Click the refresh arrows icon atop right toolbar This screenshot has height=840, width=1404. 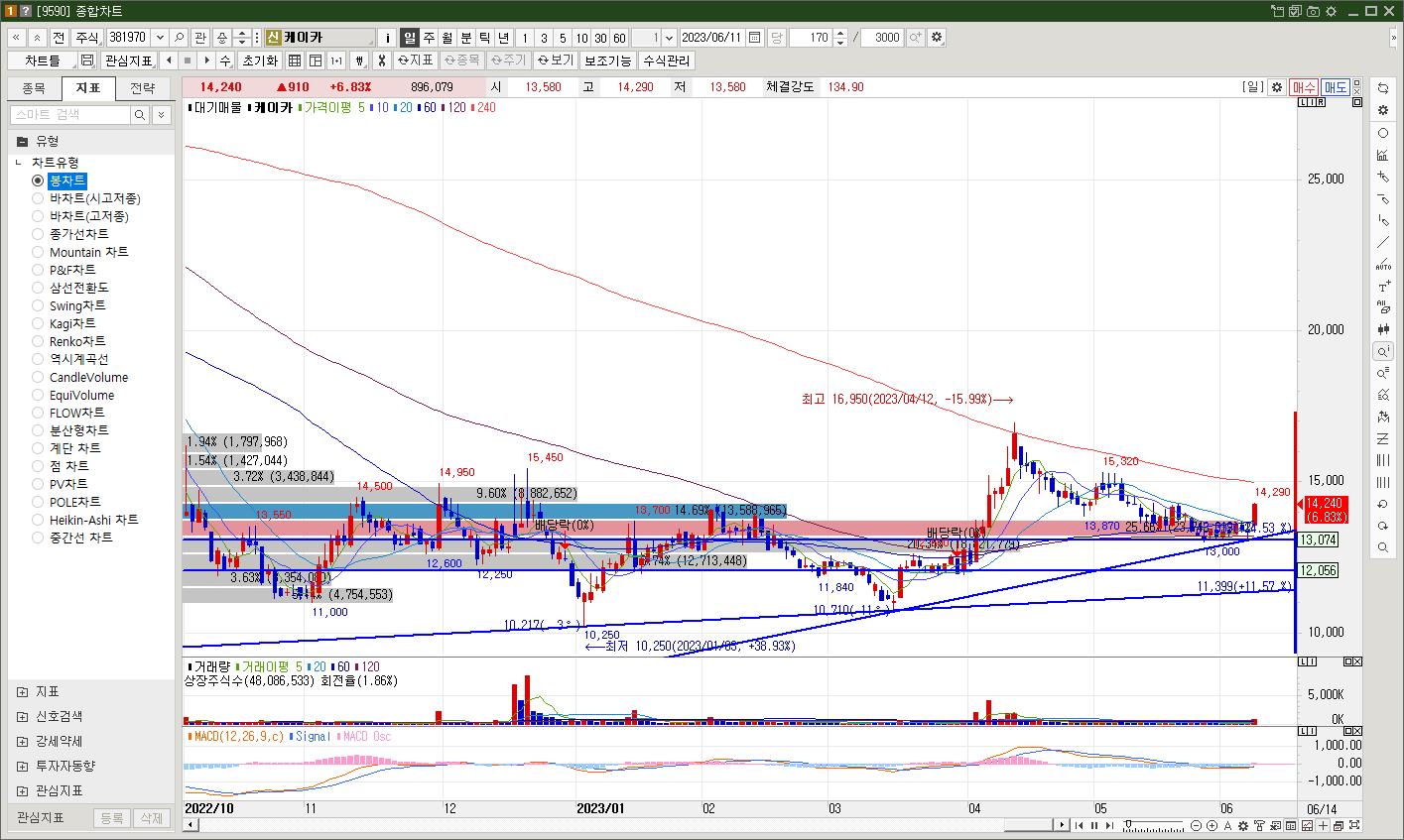(1383, 89)
